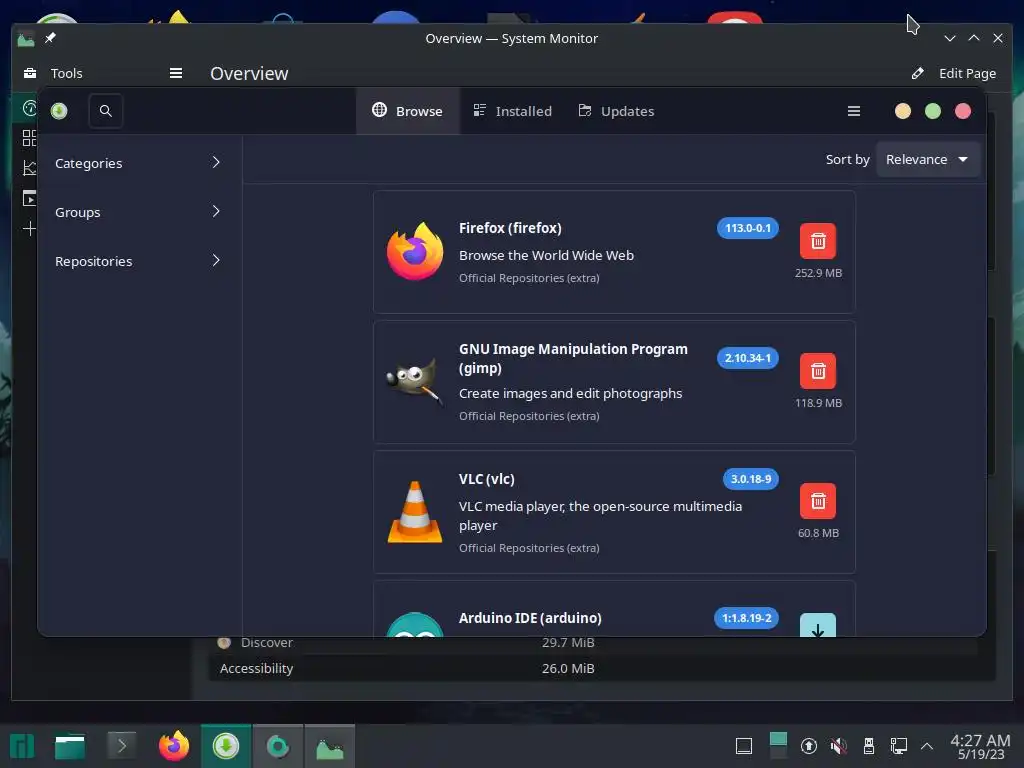Expand hidden system tray icons arrow
The width and height of the screenshot is (1024, 768).
pyautogui.click(x=927, y=746)
